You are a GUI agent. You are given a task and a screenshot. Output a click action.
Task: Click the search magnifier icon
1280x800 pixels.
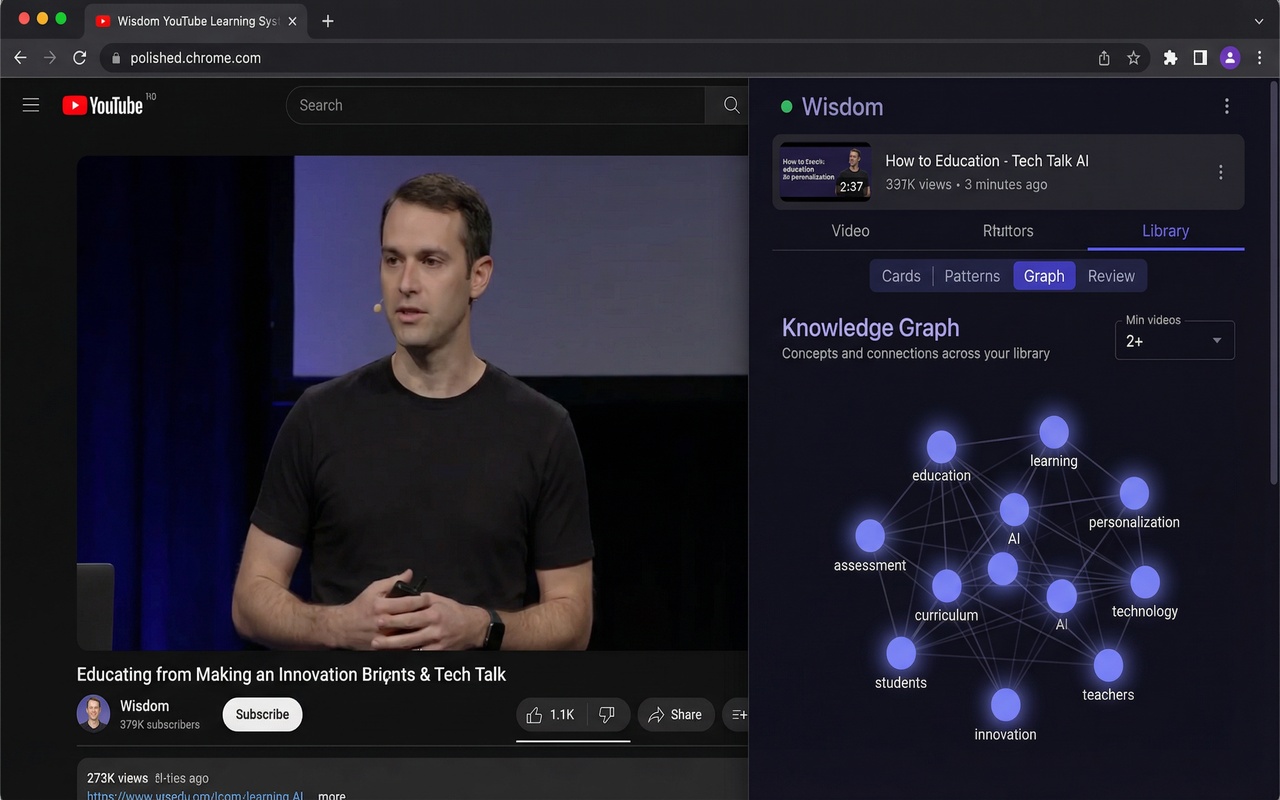[730, 104]
